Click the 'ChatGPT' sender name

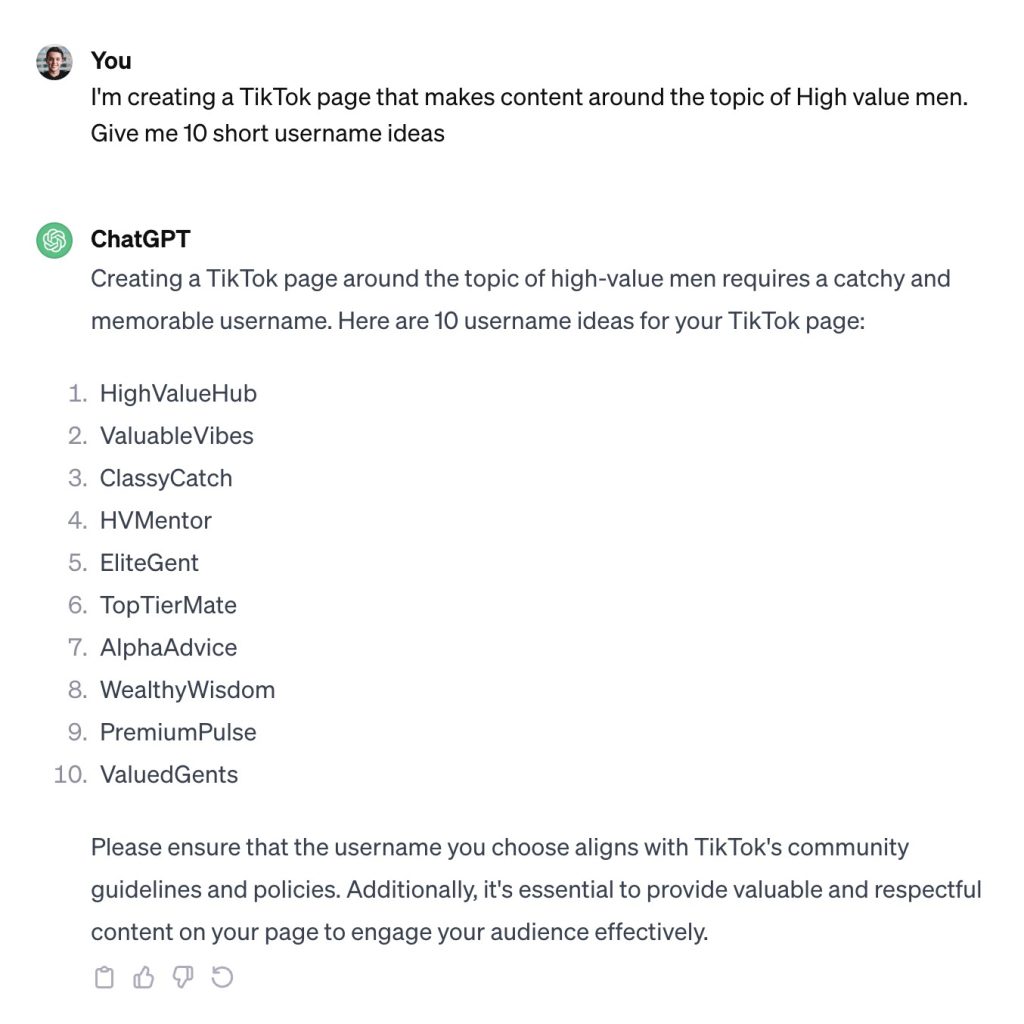[x=140, y=239]
